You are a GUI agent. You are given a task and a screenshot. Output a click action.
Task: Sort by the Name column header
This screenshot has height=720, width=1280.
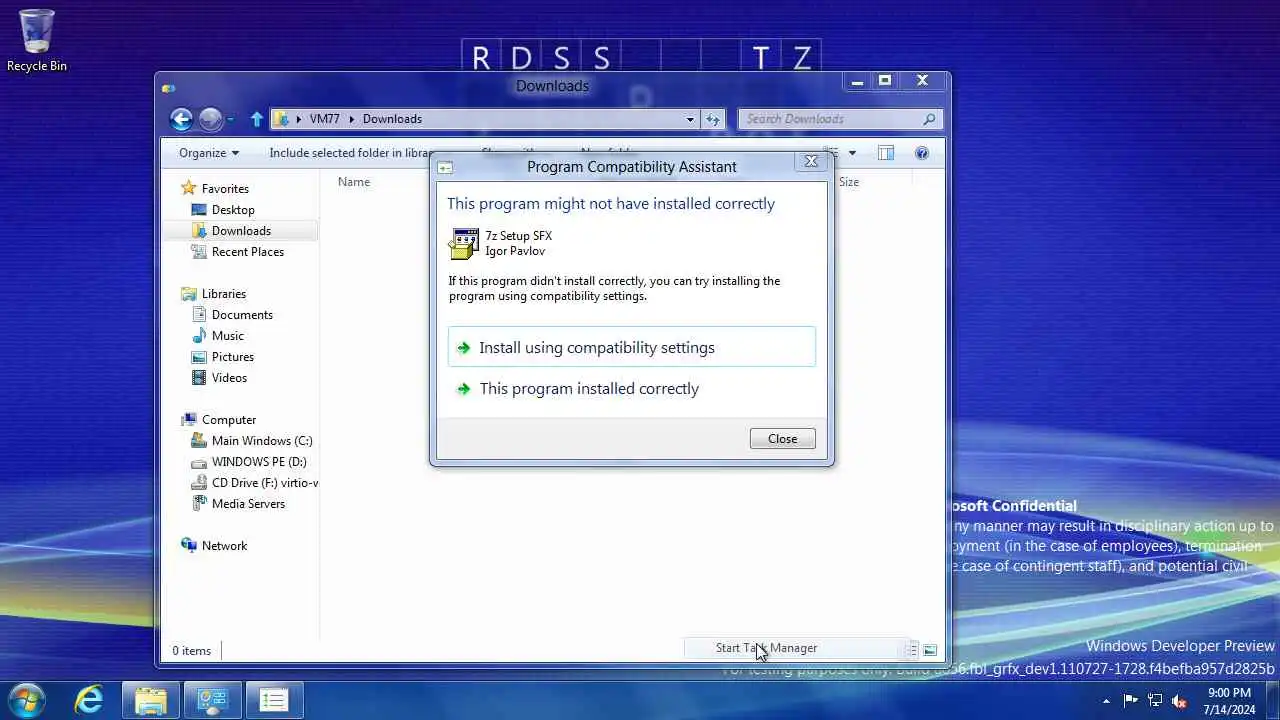click(354, 182)
